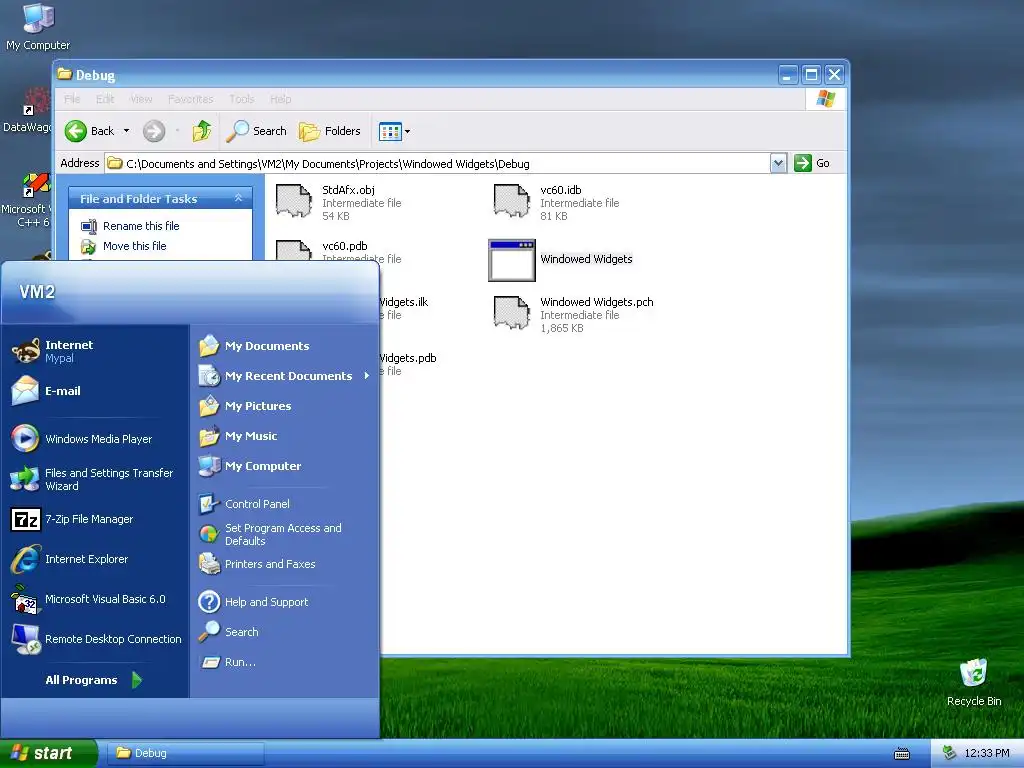1024x768 pixels.
Task: Open the Views dropdown button
Action: click(394, 131)
